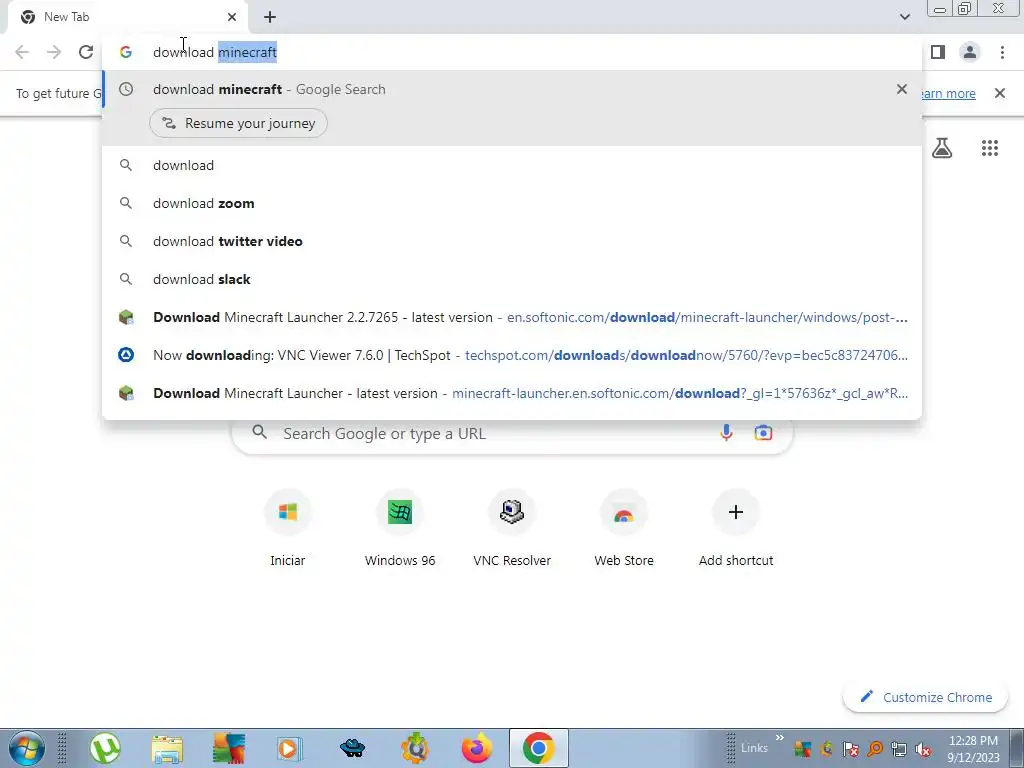Viewport: 1024px width, 768px height.
Task: Choose the 'download twitter video' suggestion
Action: pos(512,241)
